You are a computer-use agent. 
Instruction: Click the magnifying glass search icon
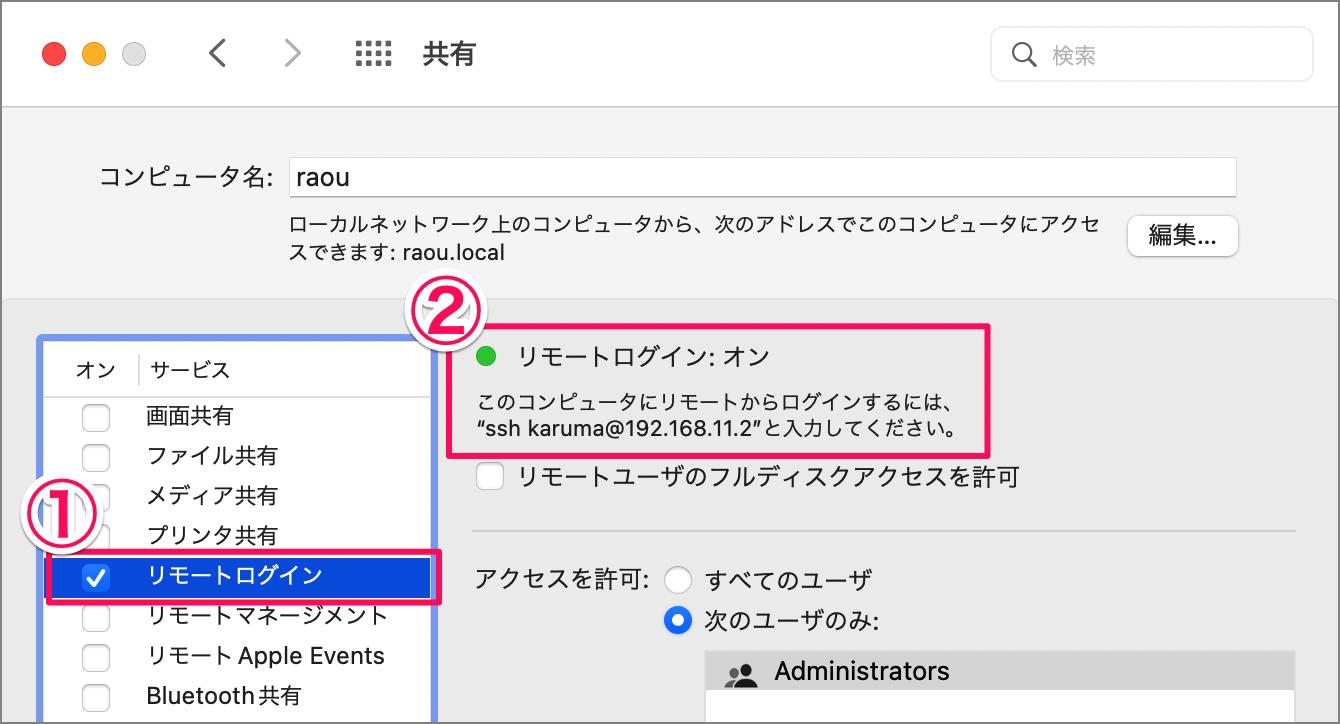[x=1023, y=54]
